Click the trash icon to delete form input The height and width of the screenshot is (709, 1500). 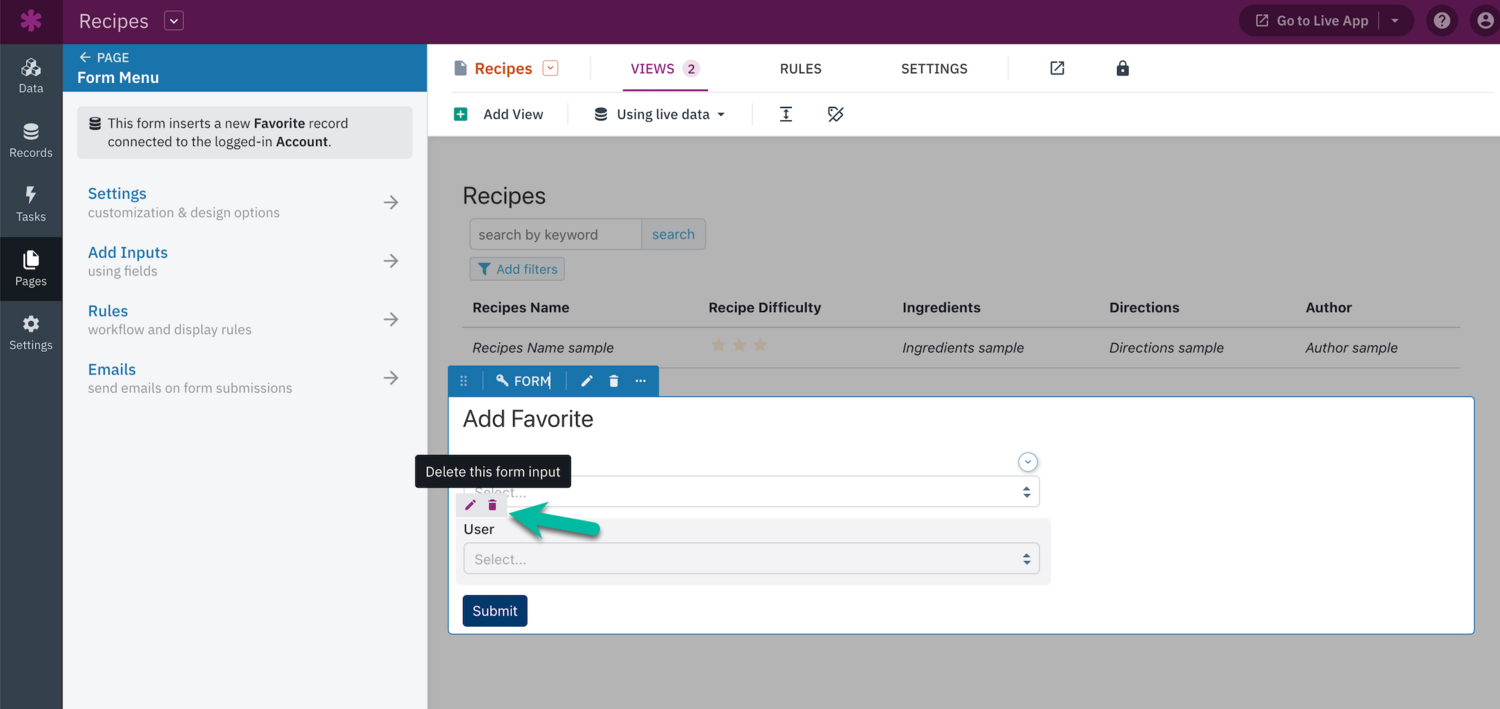point(492,505)
